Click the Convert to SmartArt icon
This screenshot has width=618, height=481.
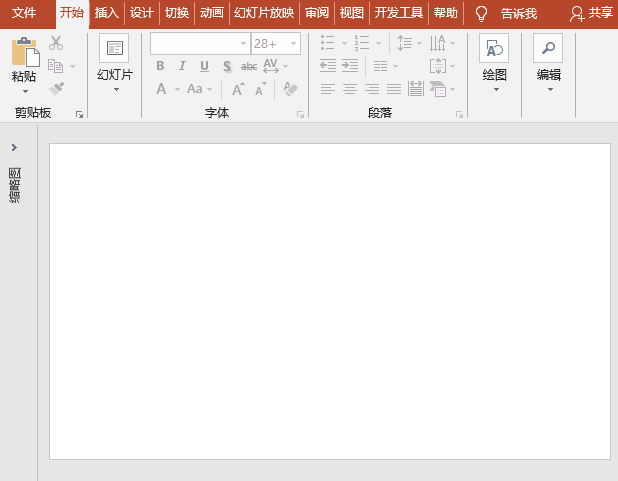tap(438, 89)
